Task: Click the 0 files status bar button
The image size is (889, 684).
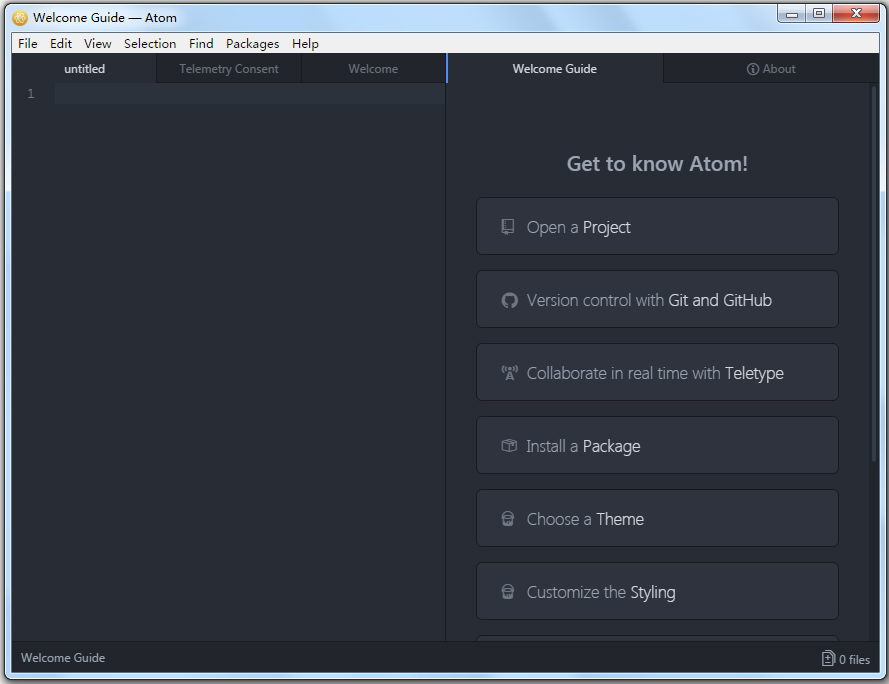Action: click(845, 658)
